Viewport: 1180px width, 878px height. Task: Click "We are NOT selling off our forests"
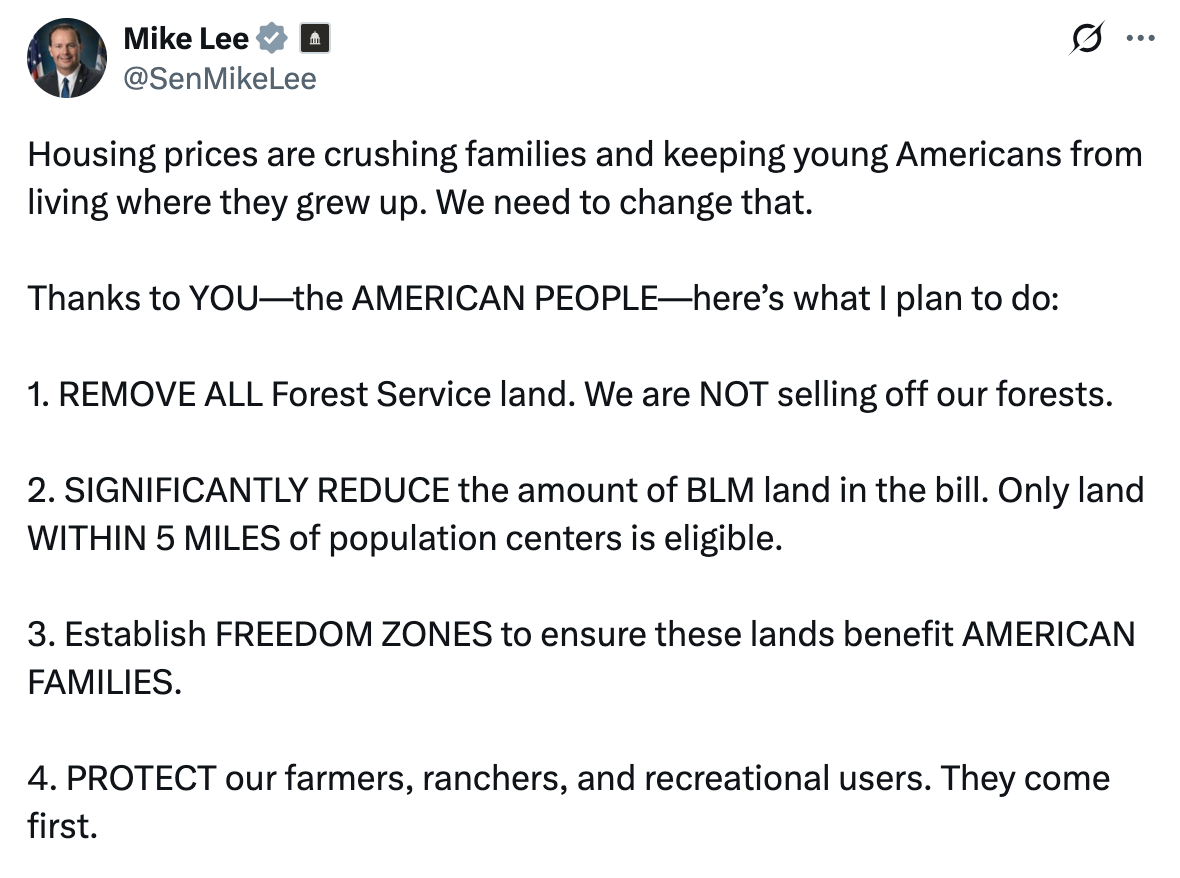848,394
